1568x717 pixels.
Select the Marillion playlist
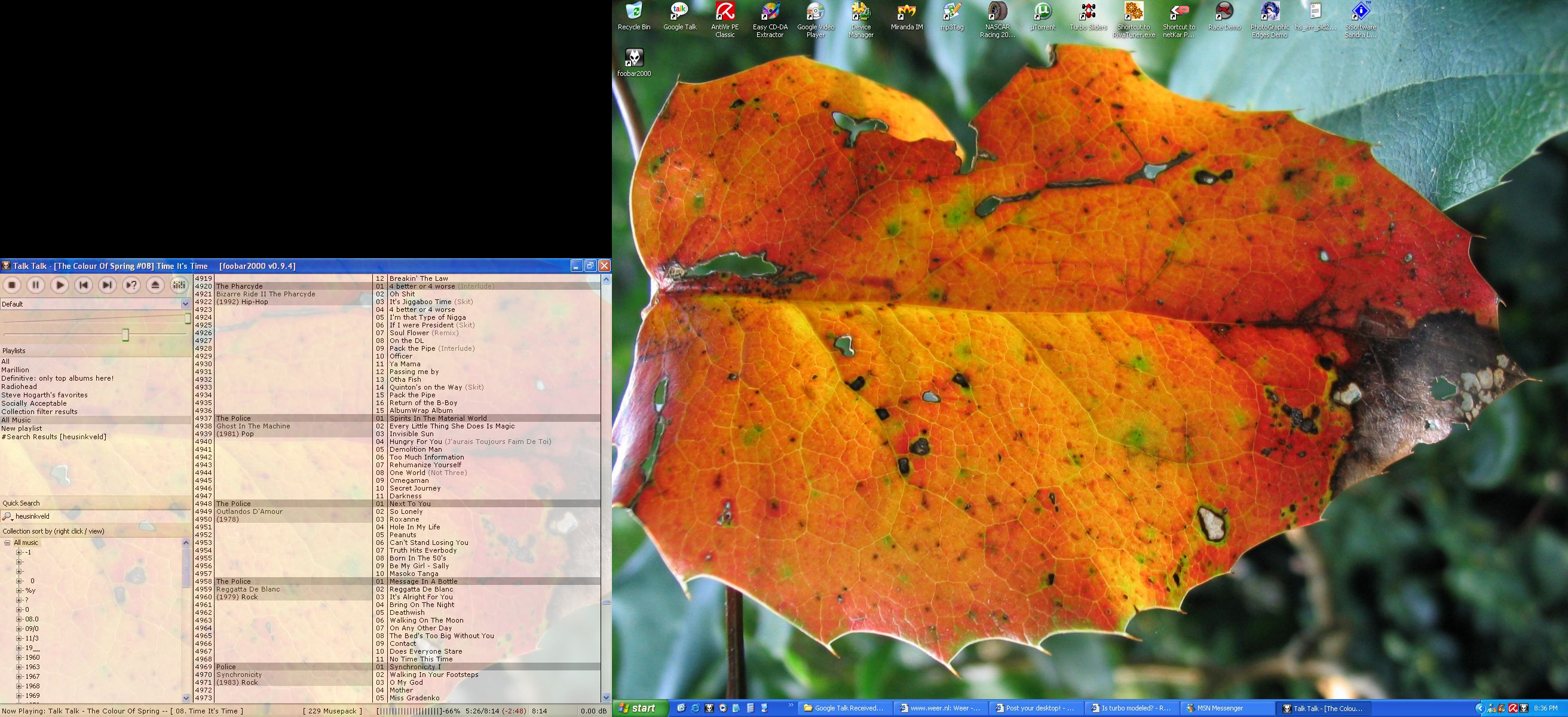pos(15,370)
